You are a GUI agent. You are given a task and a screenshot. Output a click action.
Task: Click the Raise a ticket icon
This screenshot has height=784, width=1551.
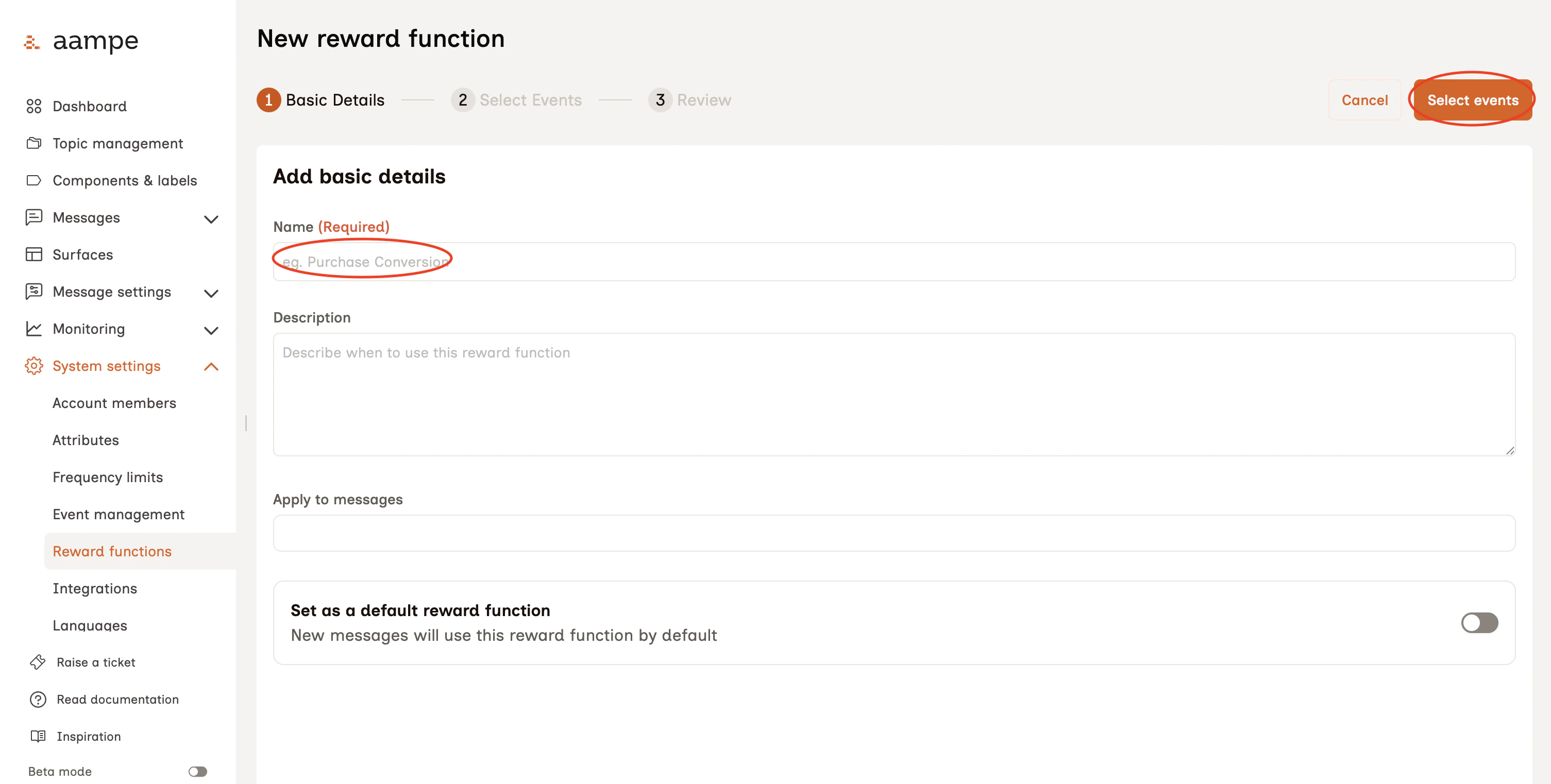click(x=38, y=662)
